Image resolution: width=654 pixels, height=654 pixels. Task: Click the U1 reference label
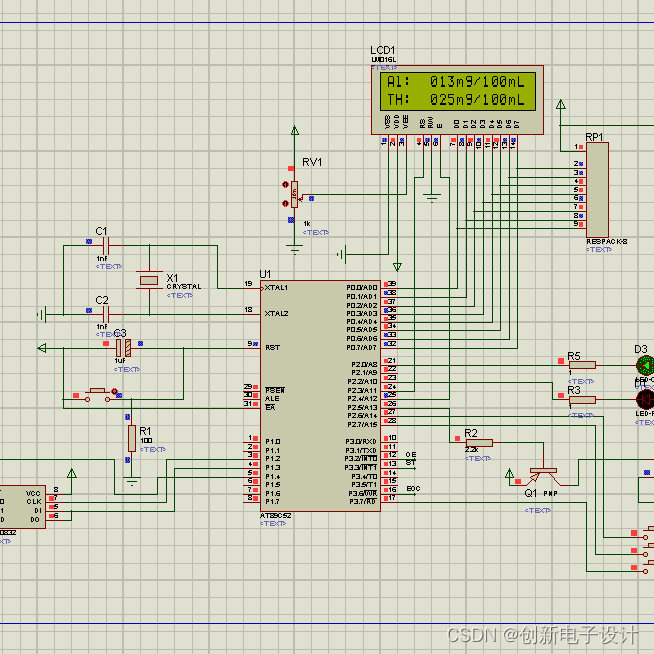(x=265, y=274)
